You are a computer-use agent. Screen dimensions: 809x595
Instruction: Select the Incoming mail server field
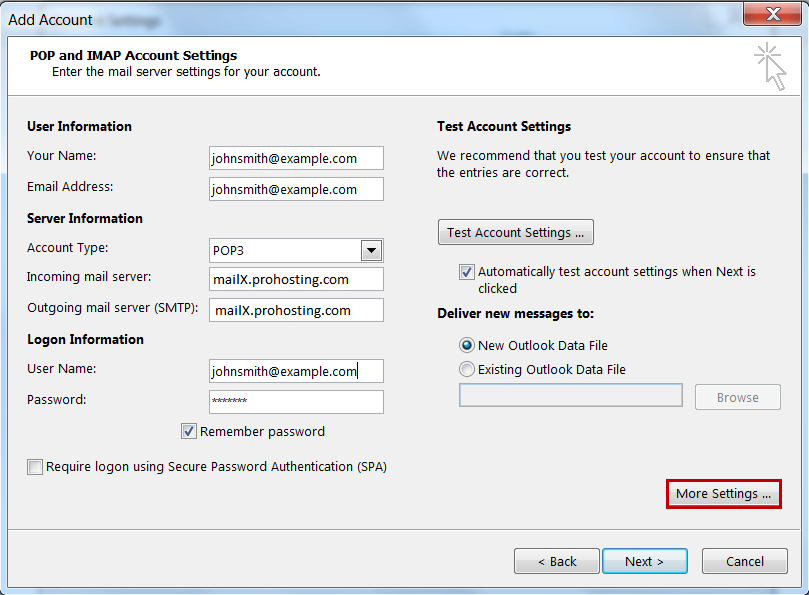pyautogui.click(x=296, y=279)
